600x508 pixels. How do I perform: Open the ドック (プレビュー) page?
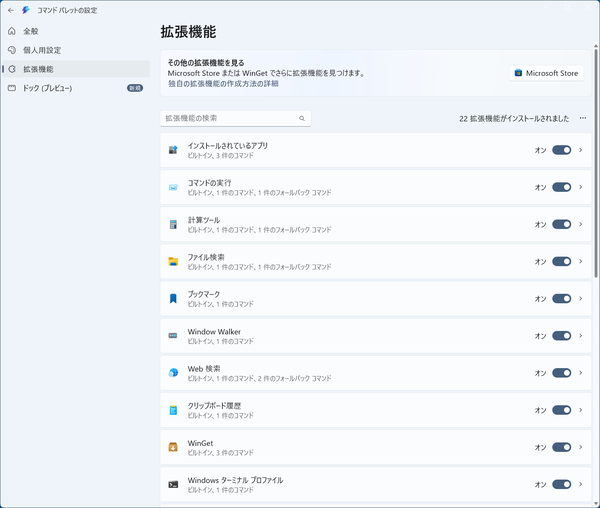tap(76, 88)
